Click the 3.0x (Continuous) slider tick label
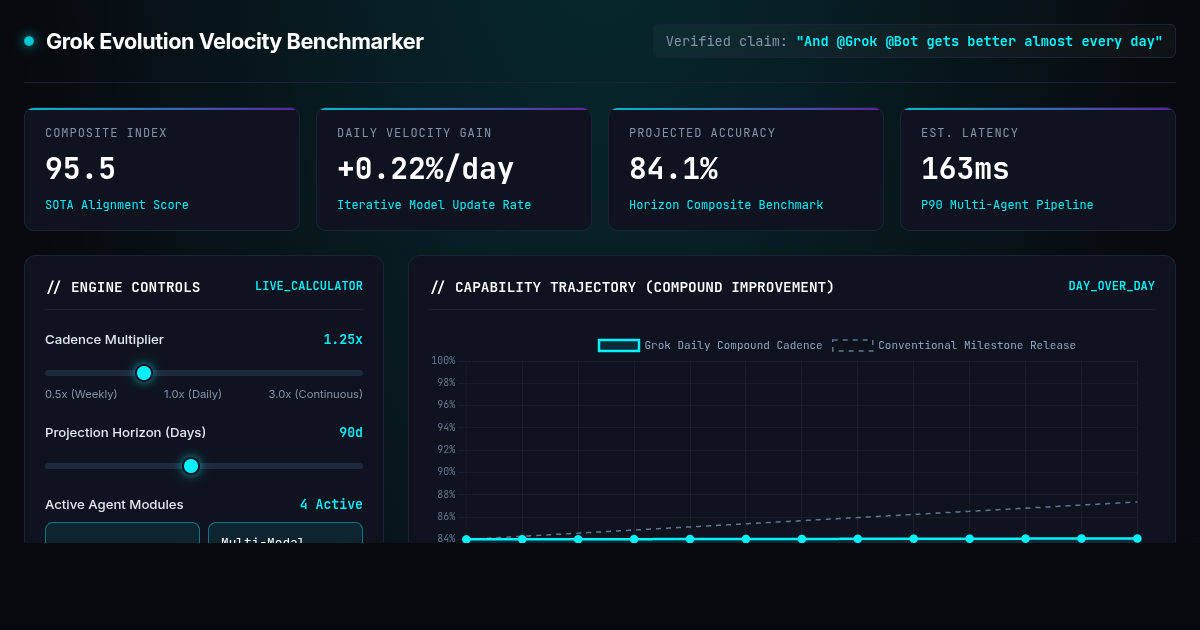 [x=315, y=394]
